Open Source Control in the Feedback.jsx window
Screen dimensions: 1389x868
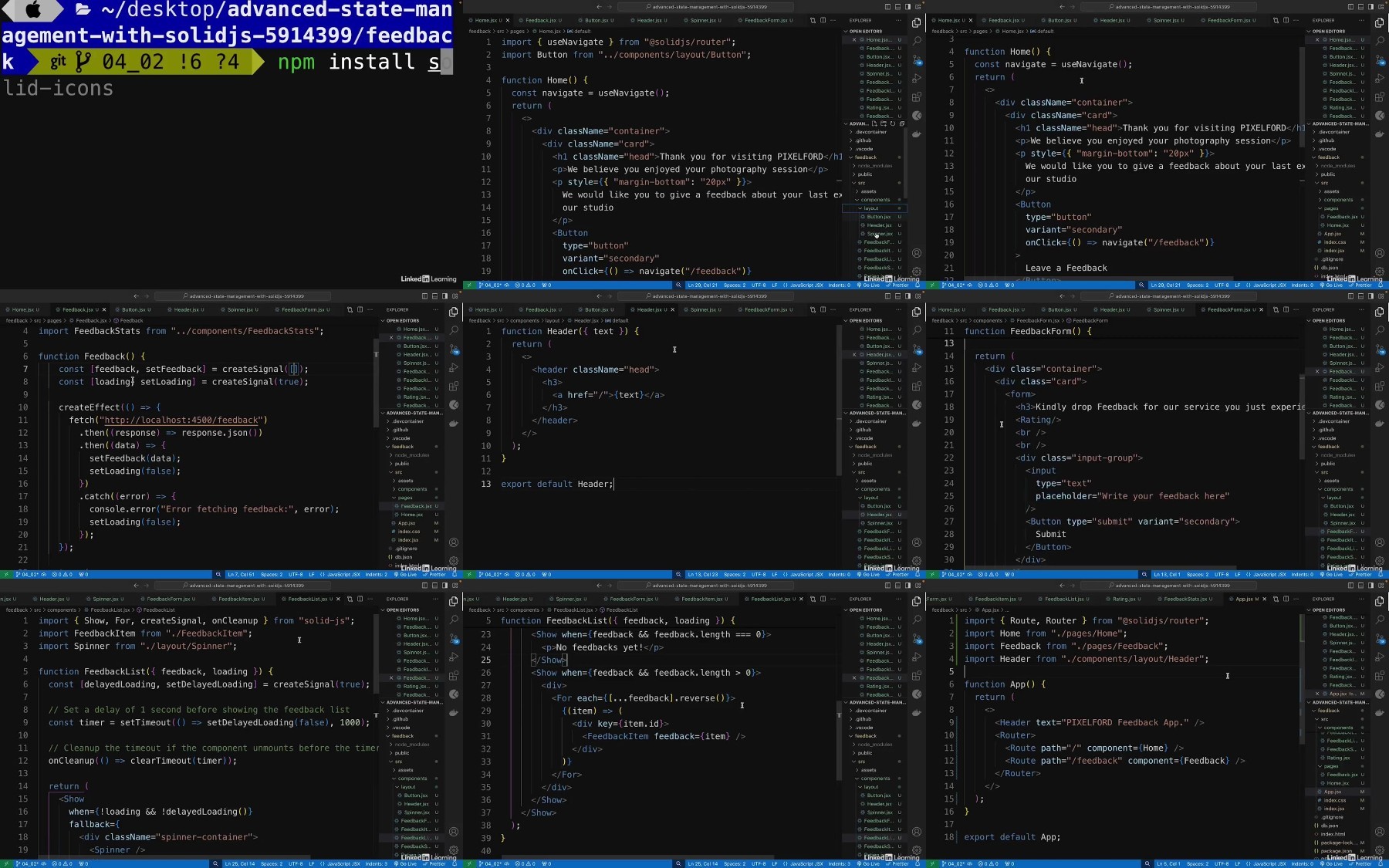(454, 349)
